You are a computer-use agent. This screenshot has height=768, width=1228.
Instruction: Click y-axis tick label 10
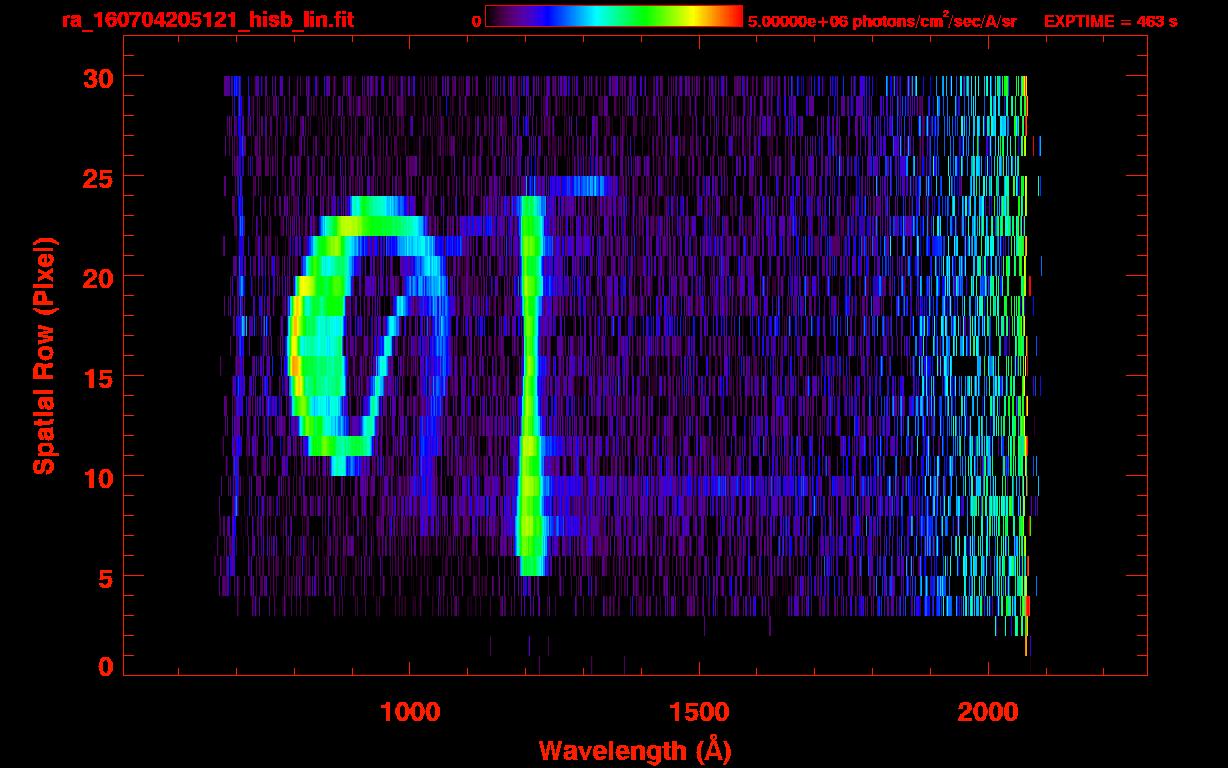tap(97, 477)
